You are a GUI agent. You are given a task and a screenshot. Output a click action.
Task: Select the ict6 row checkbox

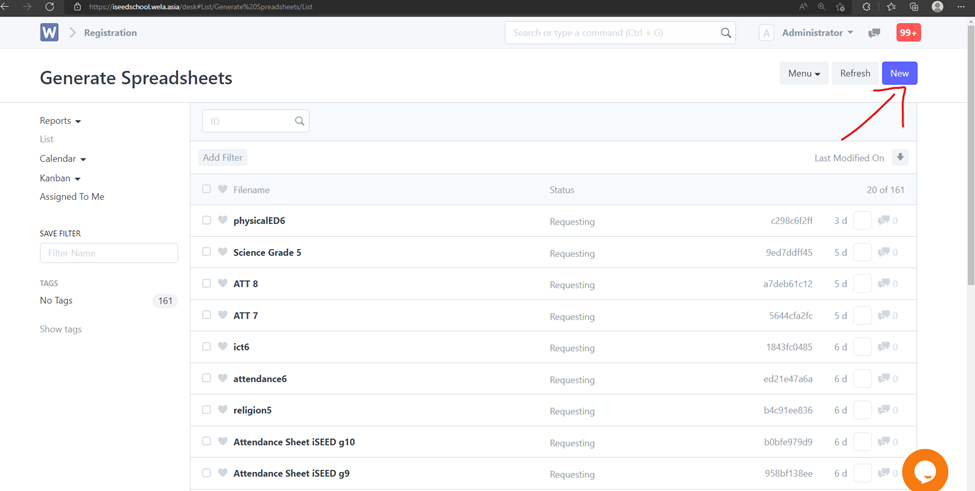tap(207, 347)
